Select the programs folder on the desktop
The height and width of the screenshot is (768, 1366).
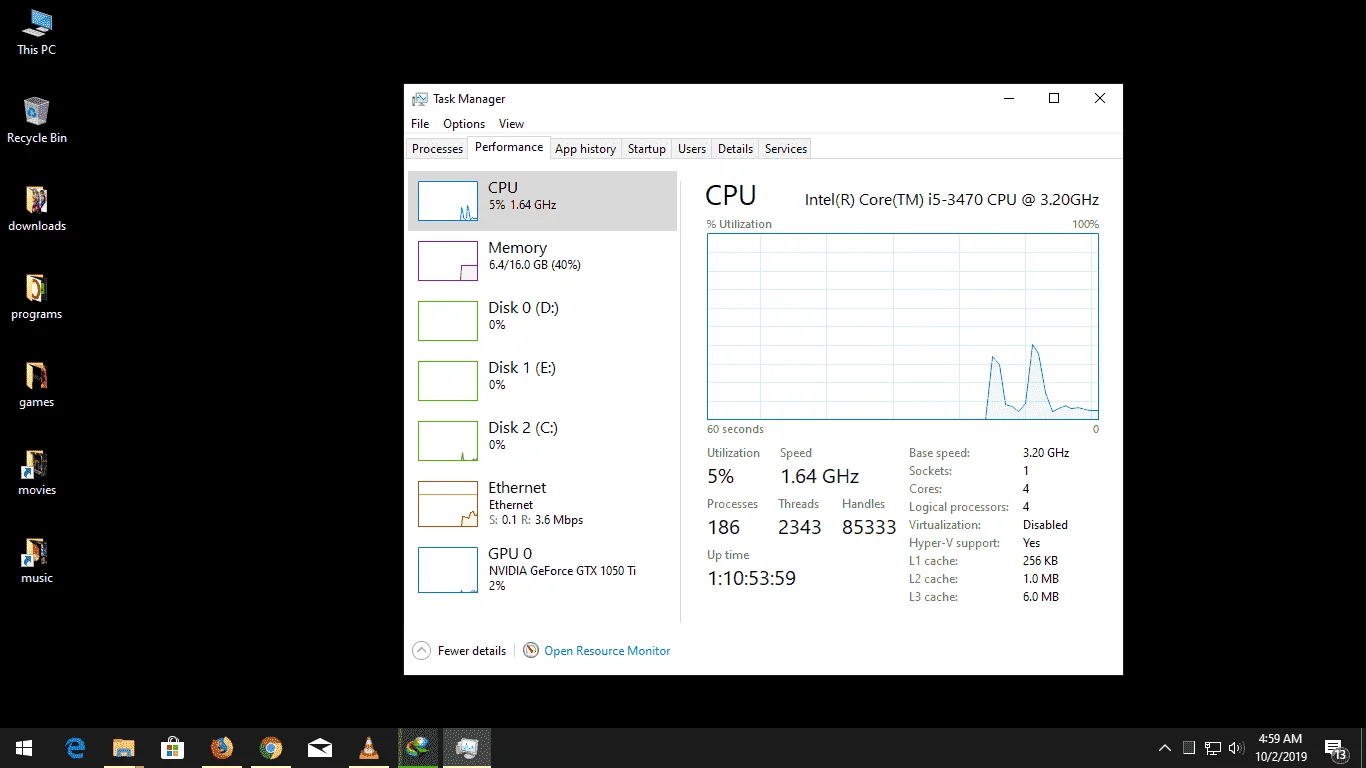click(36, 296)
